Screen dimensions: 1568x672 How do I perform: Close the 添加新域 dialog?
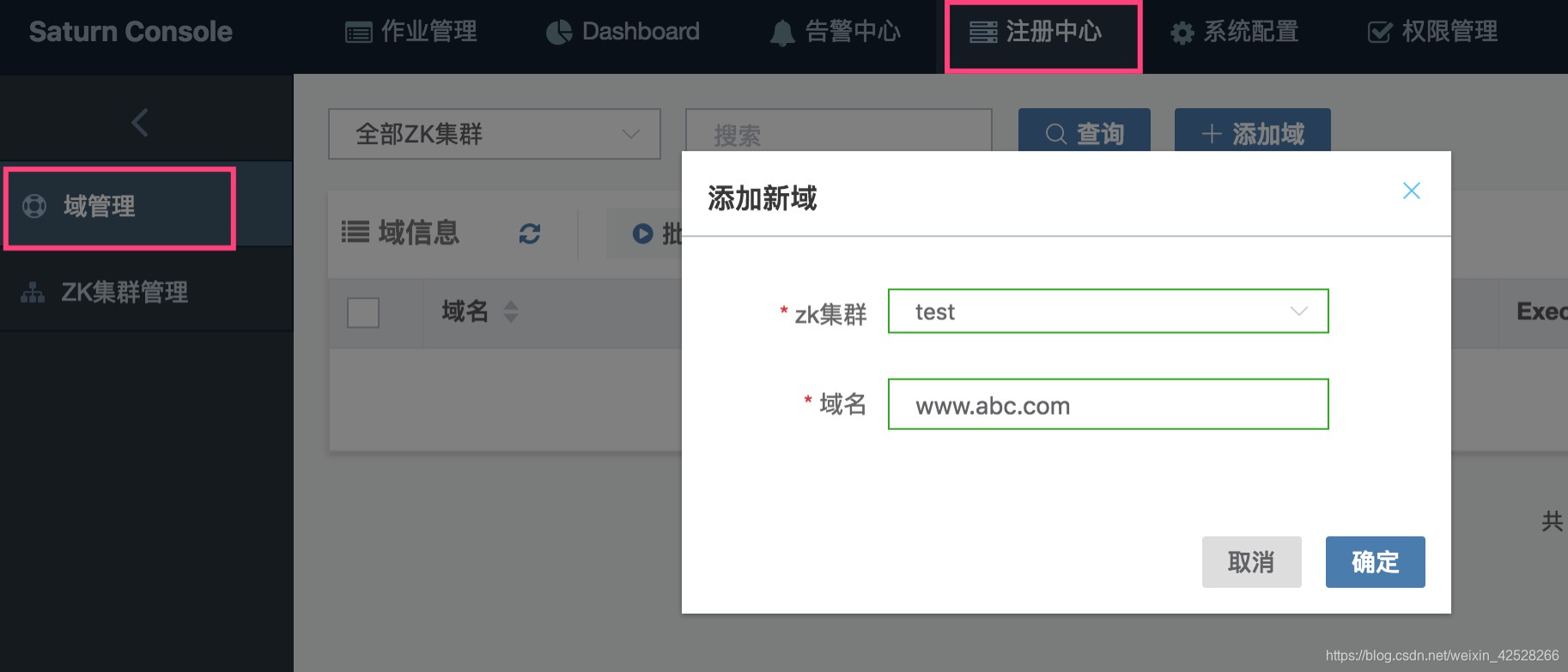(x=1411, y=191)
